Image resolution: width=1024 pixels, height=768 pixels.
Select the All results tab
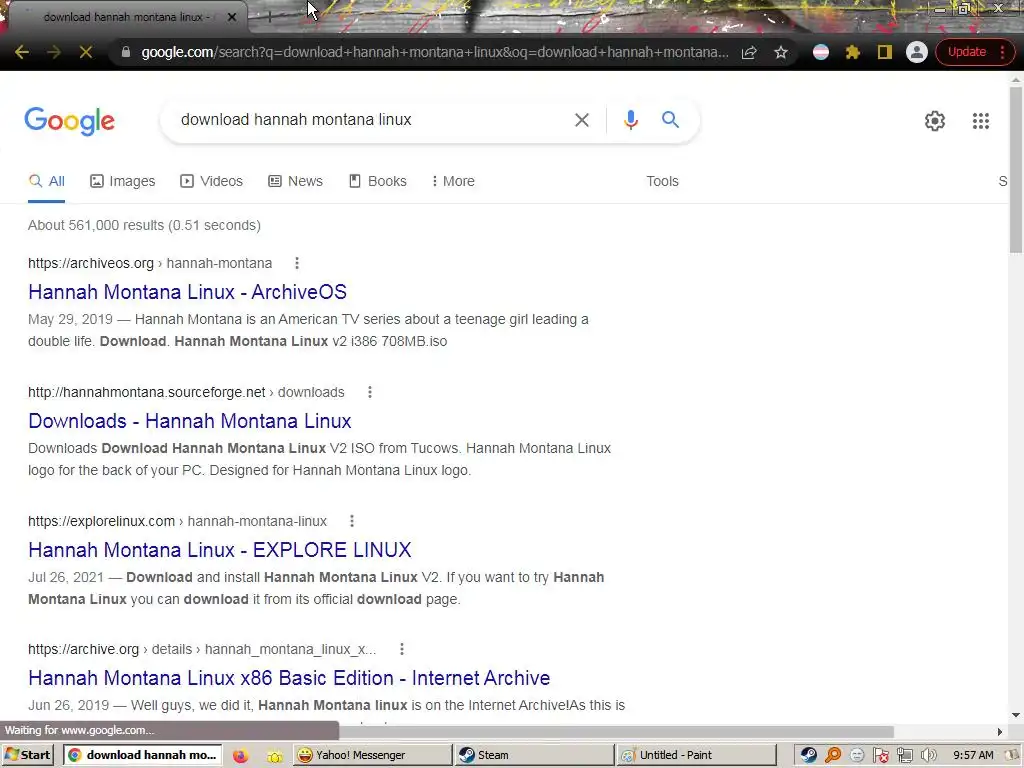[x=46, y=181]
